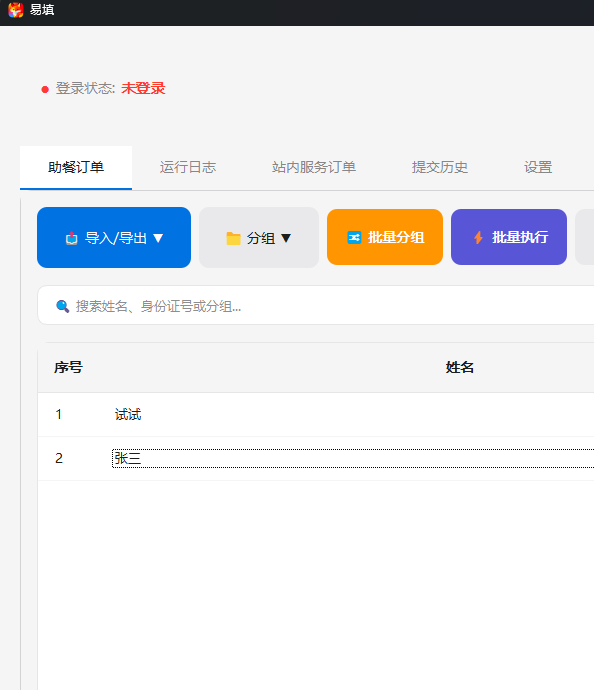Screen dimensions: 594x690
Task: Click the 姓名 column header
Action: (459, 367)
